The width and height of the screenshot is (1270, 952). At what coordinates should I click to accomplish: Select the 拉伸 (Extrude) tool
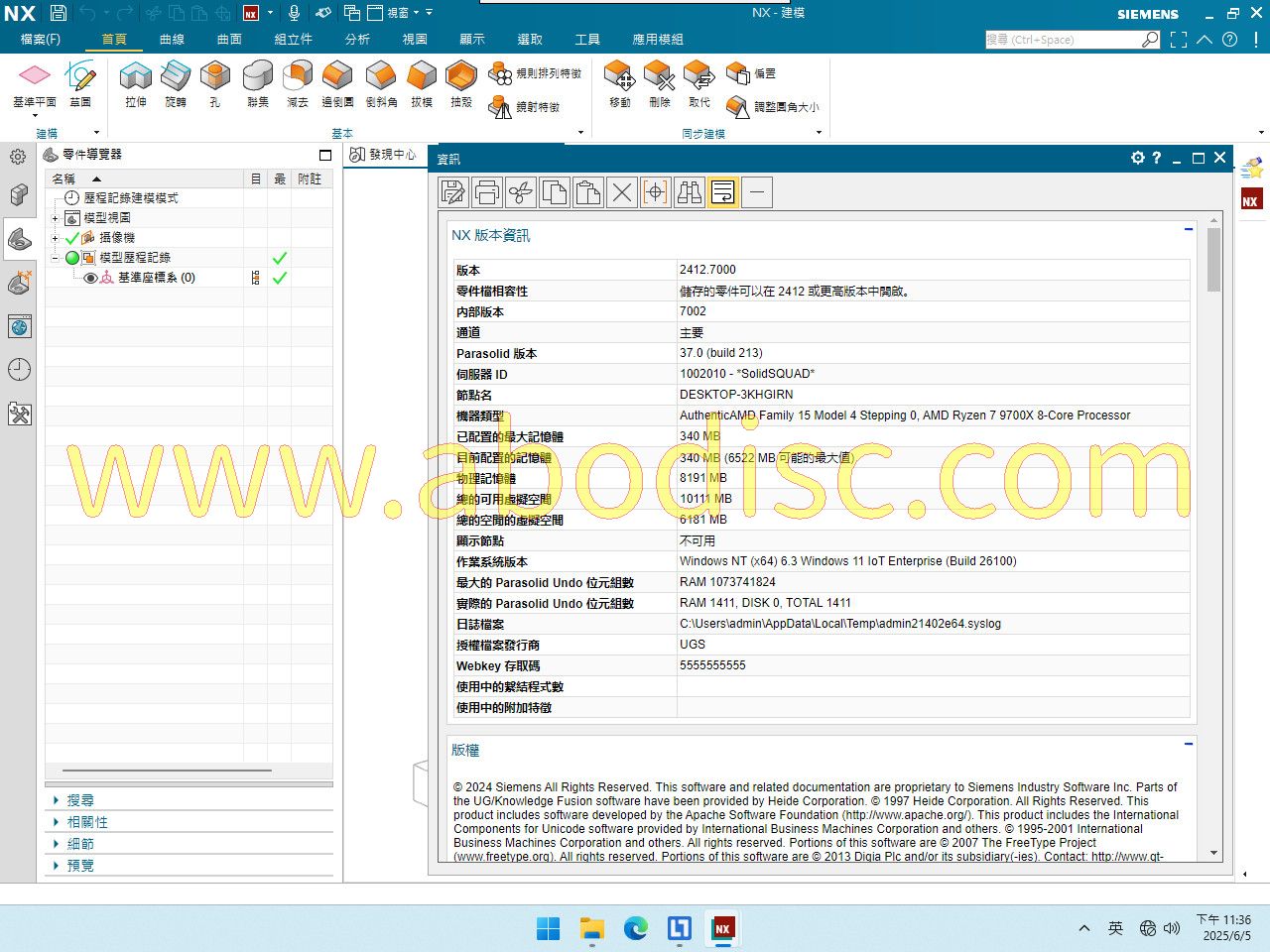coord(136,84)
